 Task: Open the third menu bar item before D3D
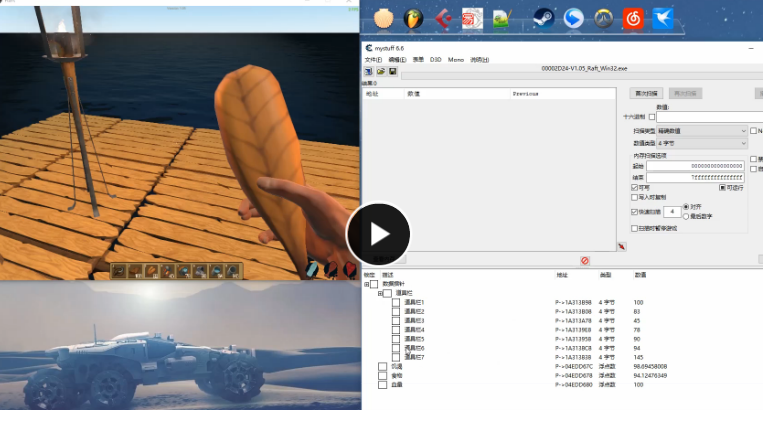(x=418, y=60)
